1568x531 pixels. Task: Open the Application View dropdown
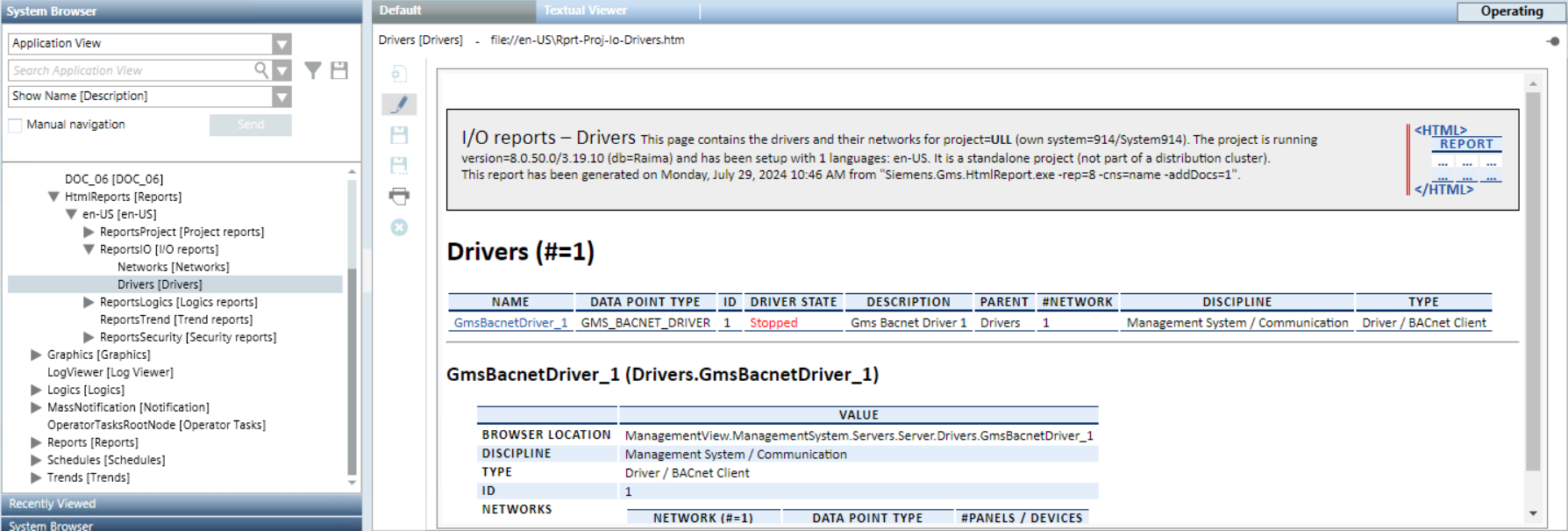tap(282, 44)
